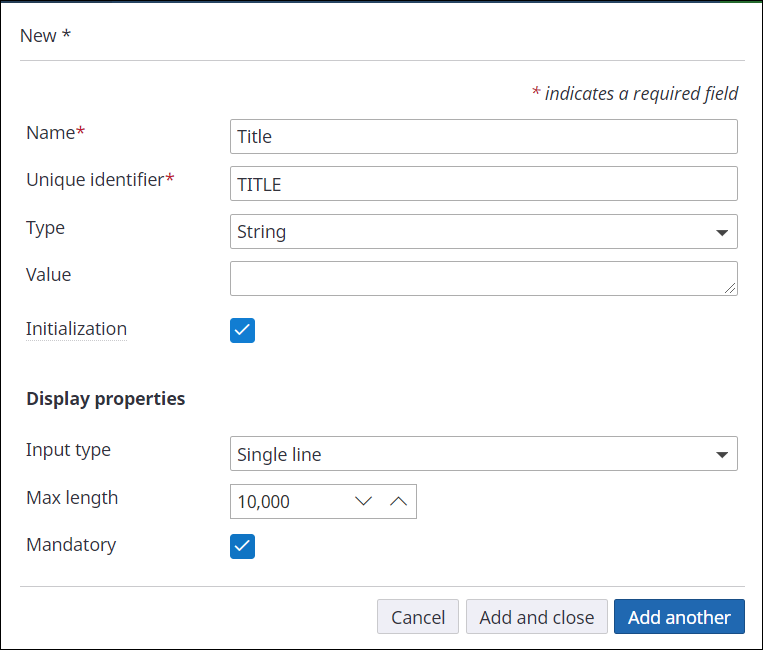The image size is (763, 650).
Task: Click the Mandatory label text
Action: click(x=71, y=545)
